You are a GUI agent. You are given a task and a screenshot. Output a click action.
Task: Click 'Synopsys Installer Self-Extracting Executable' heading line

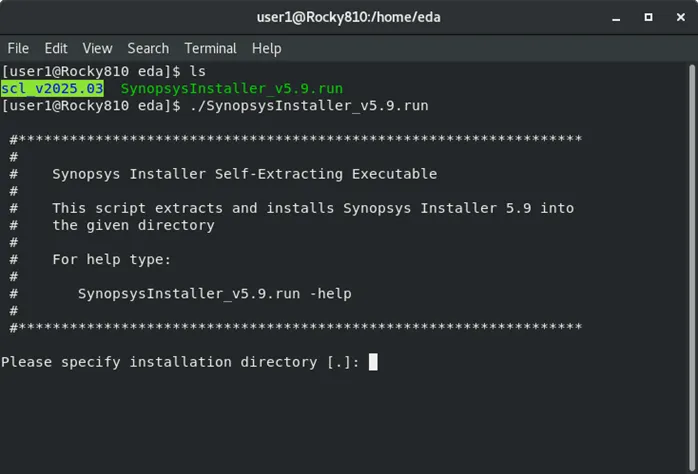pyautogui.click(x=245, y=174)
